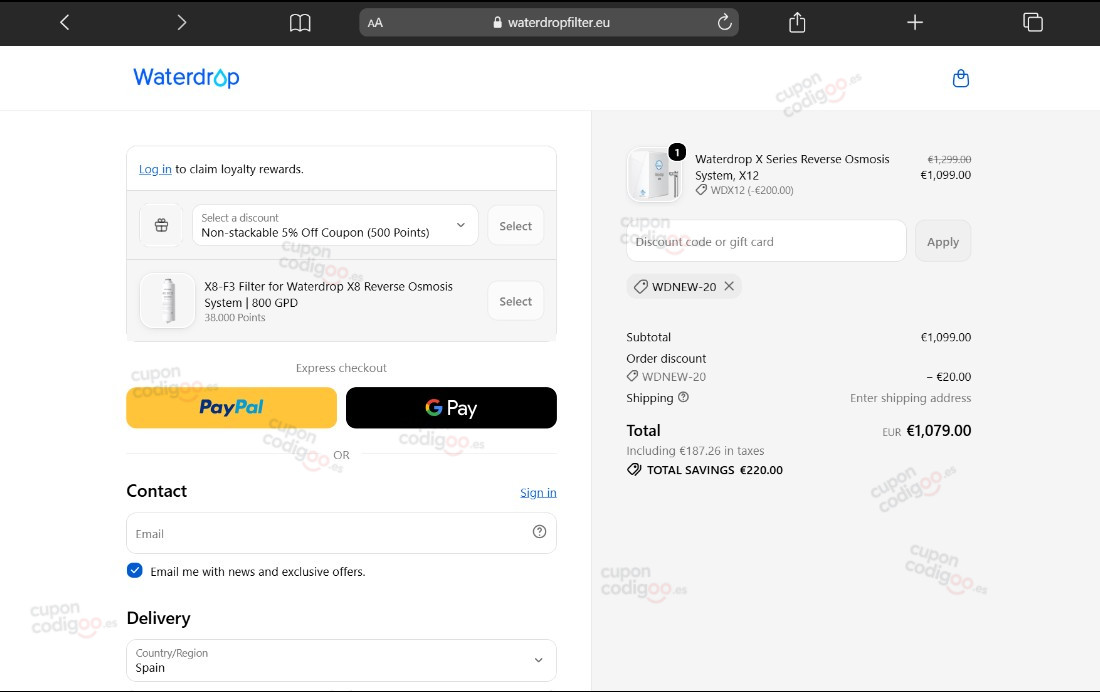Image resolution: width=1100 pixels, height=692 pixels.
Task: Click the TOTAL SAVINGS tag icon
Action: point(634,470)
